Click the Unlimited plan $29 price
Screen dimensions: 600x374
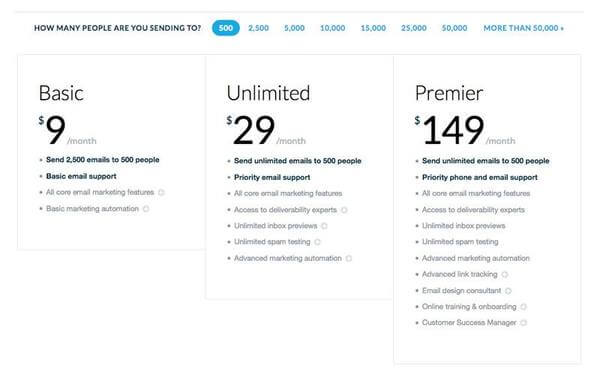[251, 130]
